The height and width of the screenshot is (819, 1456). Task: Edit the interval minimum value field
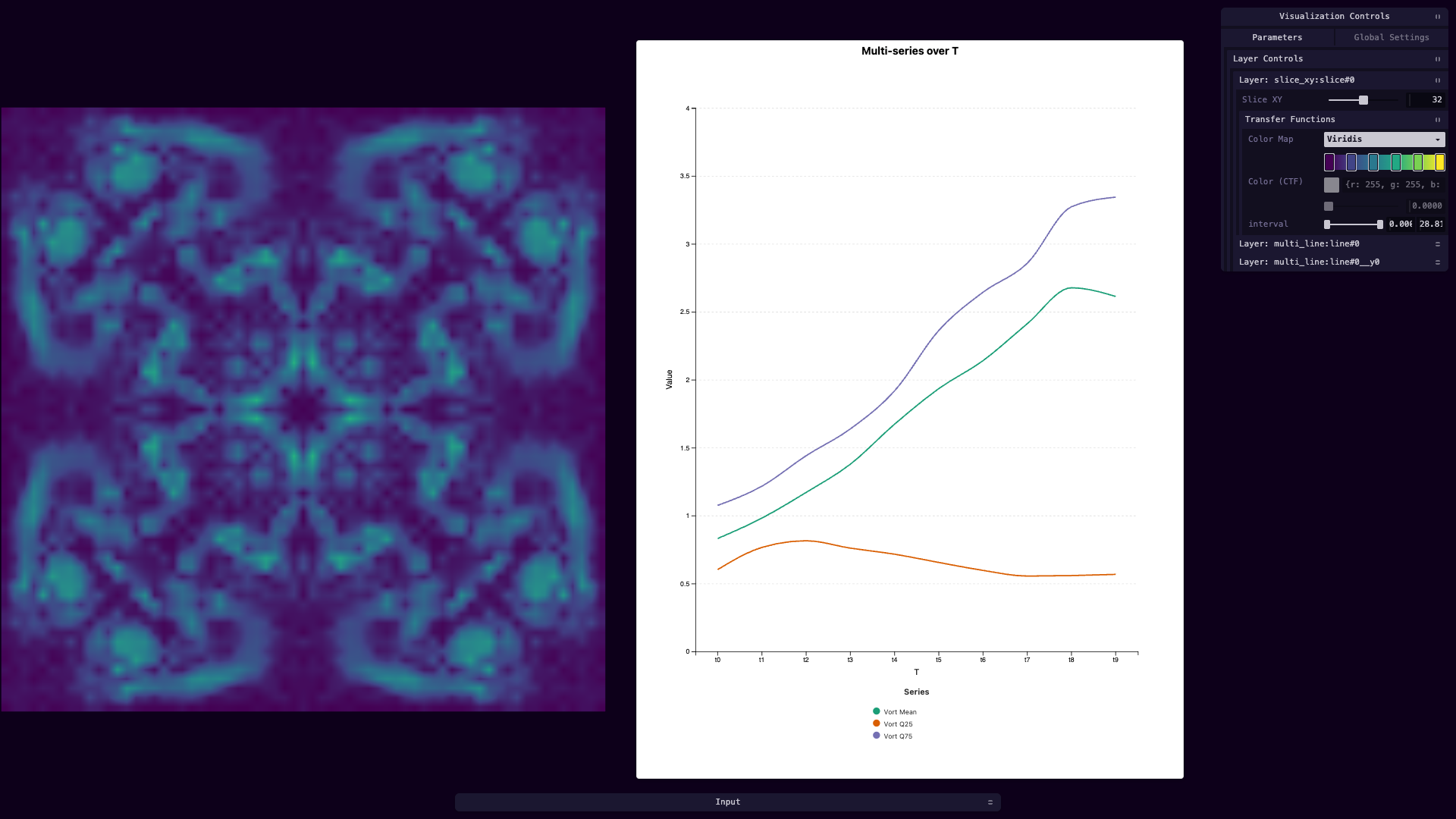click(x=1401, y=224)
